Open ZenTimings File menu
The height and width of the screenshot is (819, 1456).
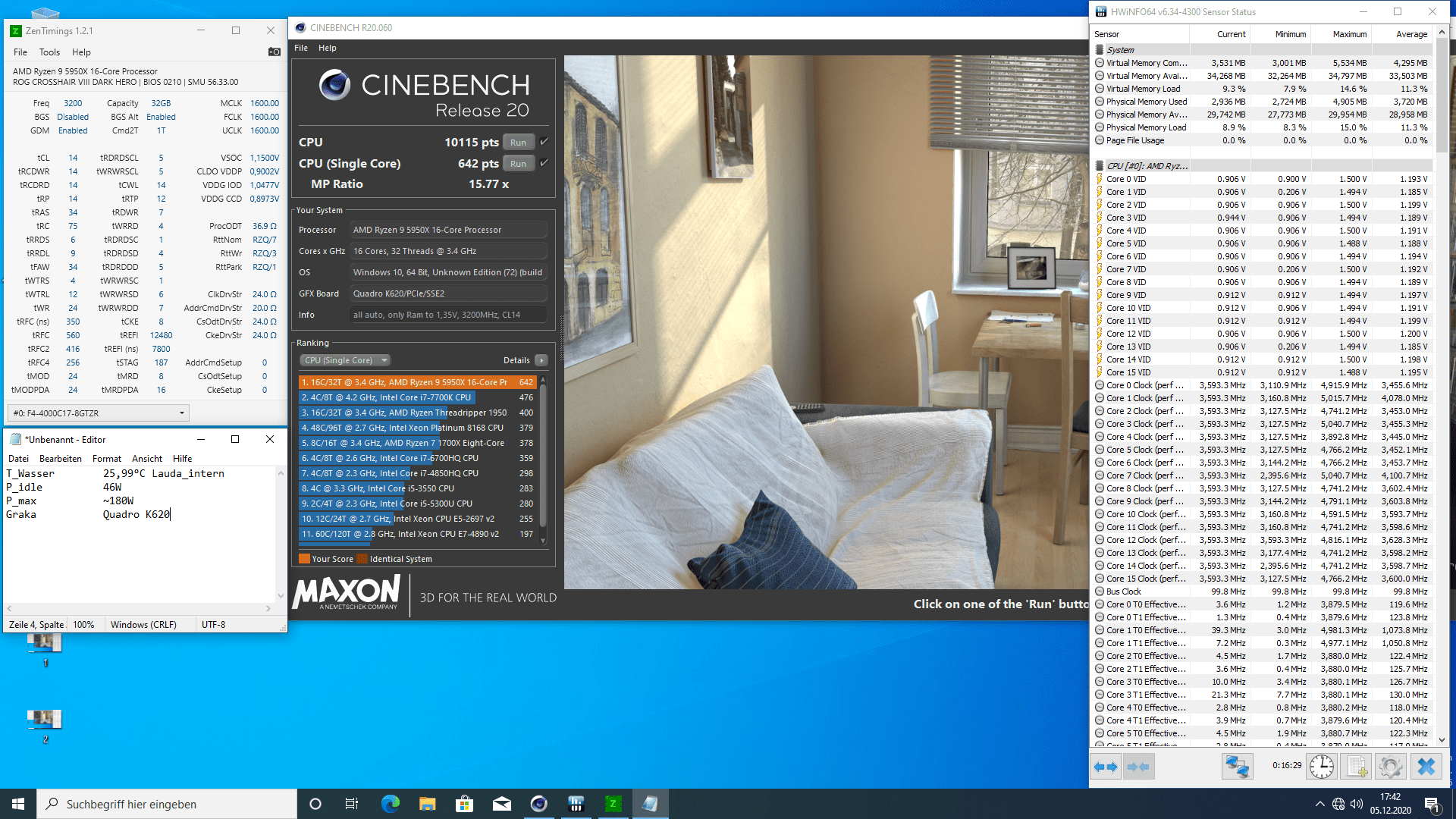(20, 52)
